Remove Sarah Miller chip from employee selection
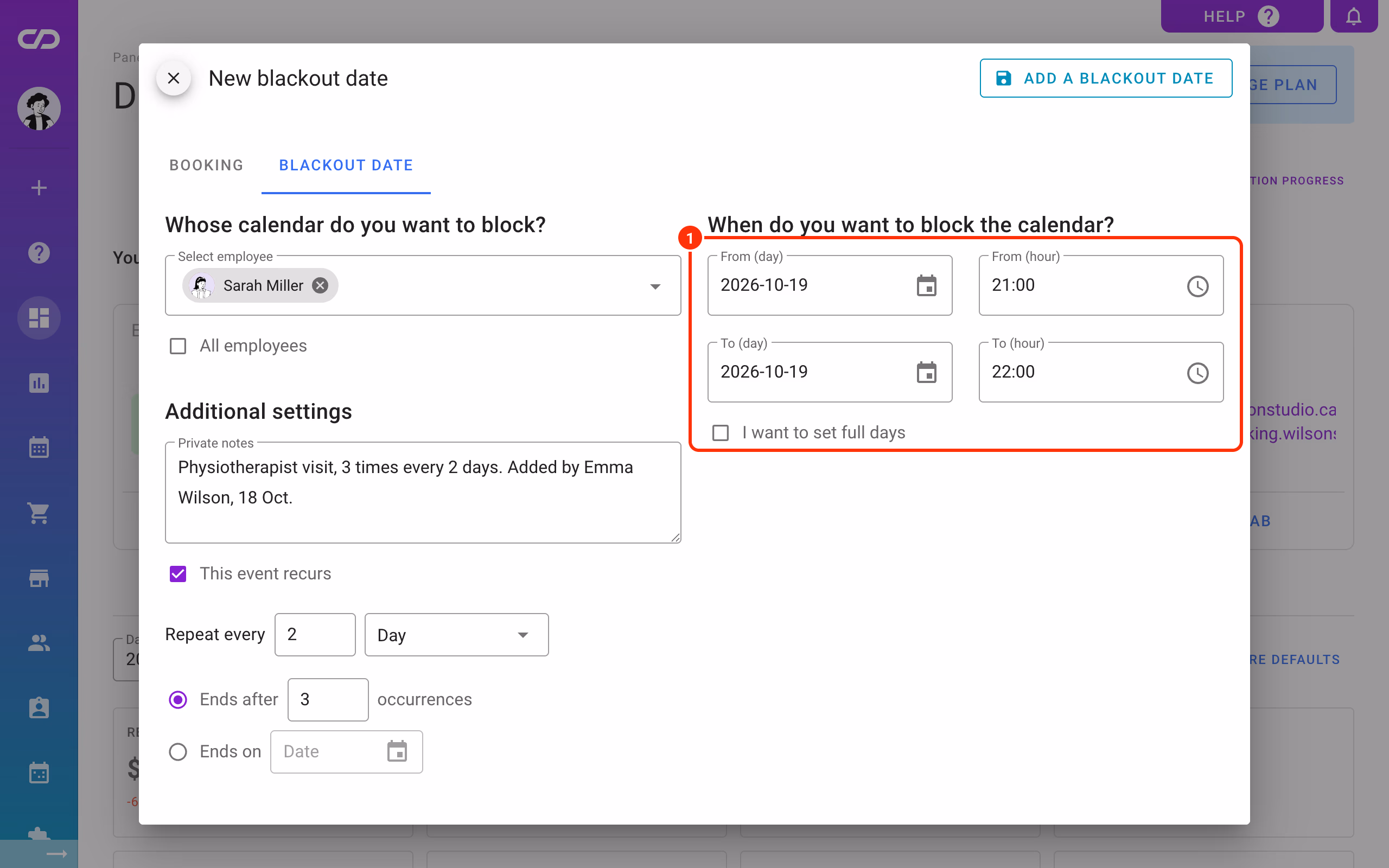The image size is (1389, 868). pos(320,285)
